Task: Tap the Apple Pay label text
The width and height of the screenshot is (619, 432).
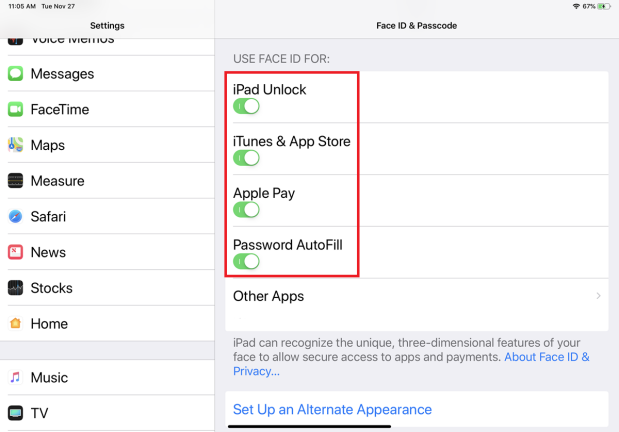Action: (264, 193)
